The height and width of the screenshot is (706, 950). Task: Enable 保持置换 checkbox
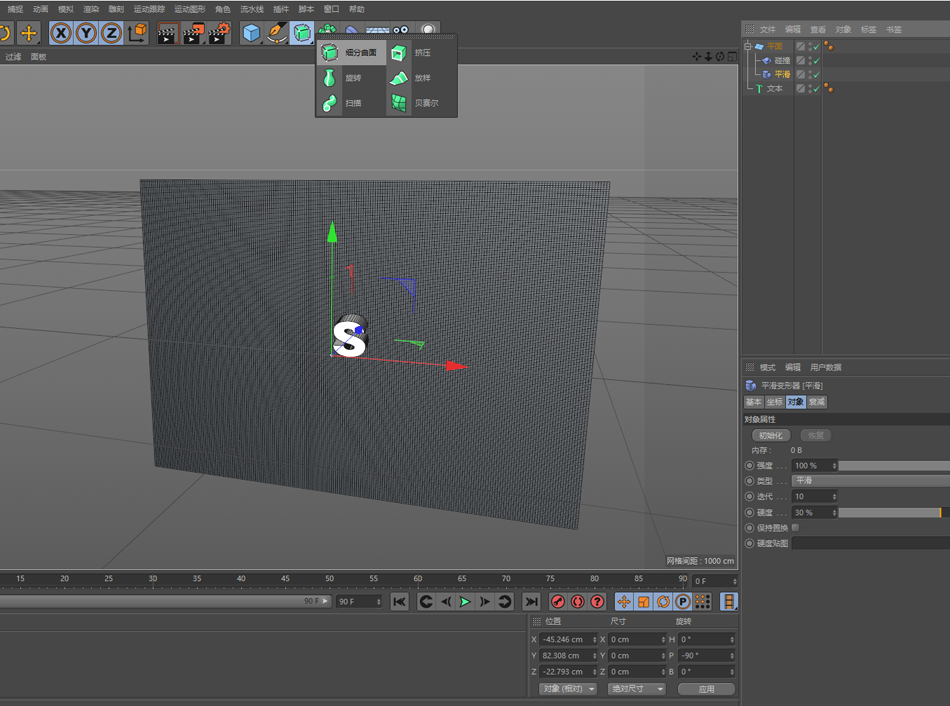[x=796, y=528]
